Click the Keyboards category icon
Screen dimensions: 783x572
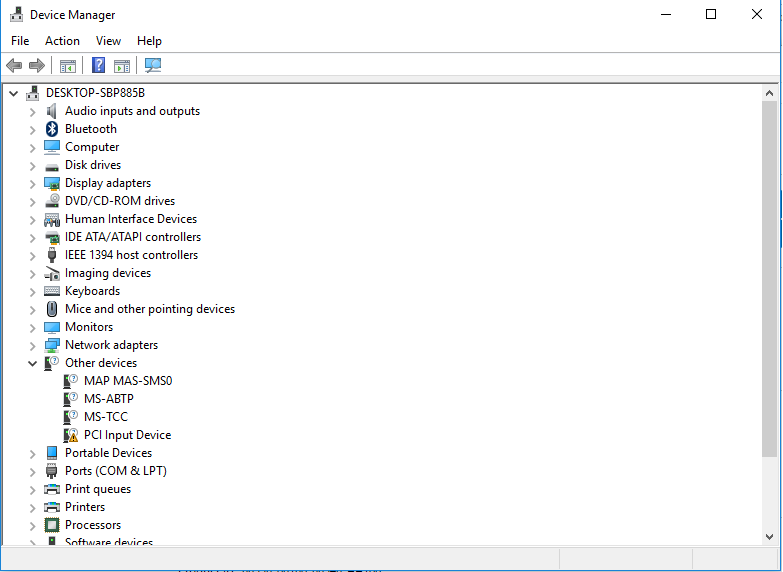pyautogui.click(x=51, y=291)
